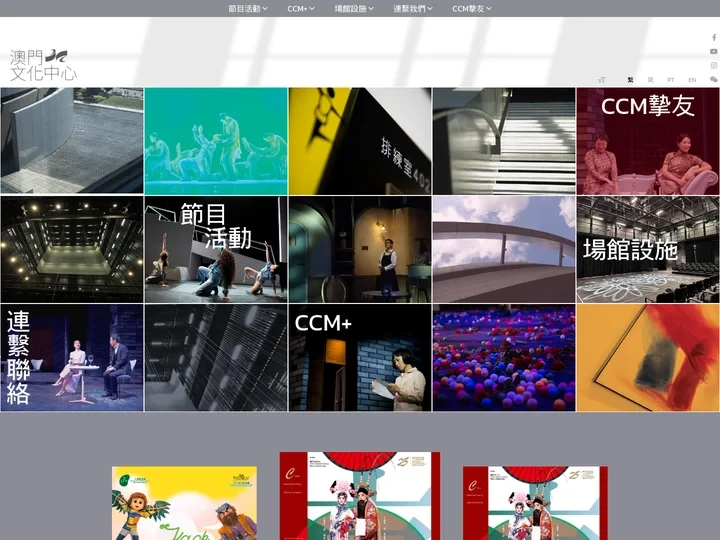Open the 場館設施 studio tile
720x540 pixels.
(648, 249)
